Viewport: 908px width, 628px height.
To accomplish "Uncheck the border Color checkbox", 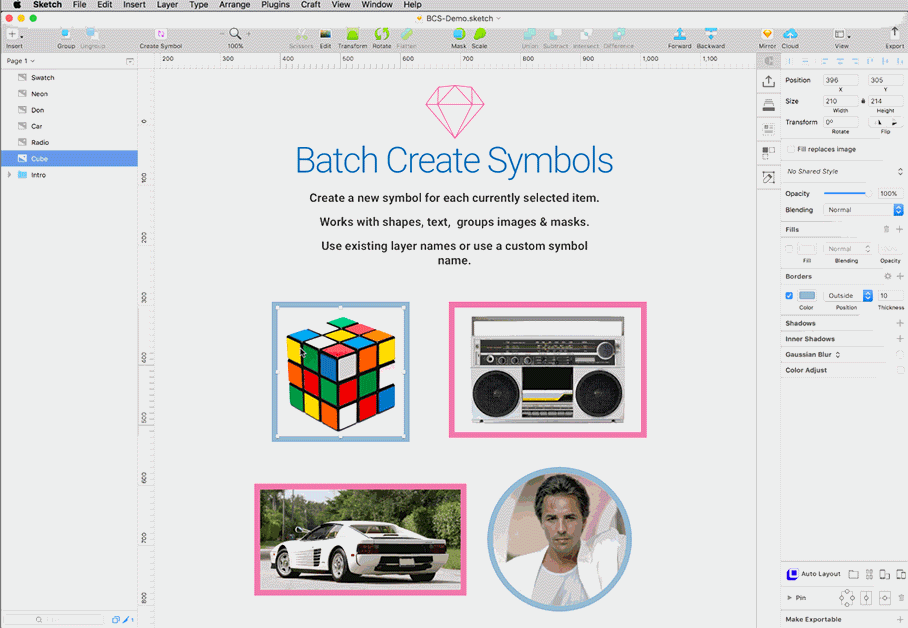I will click(789, 296).
